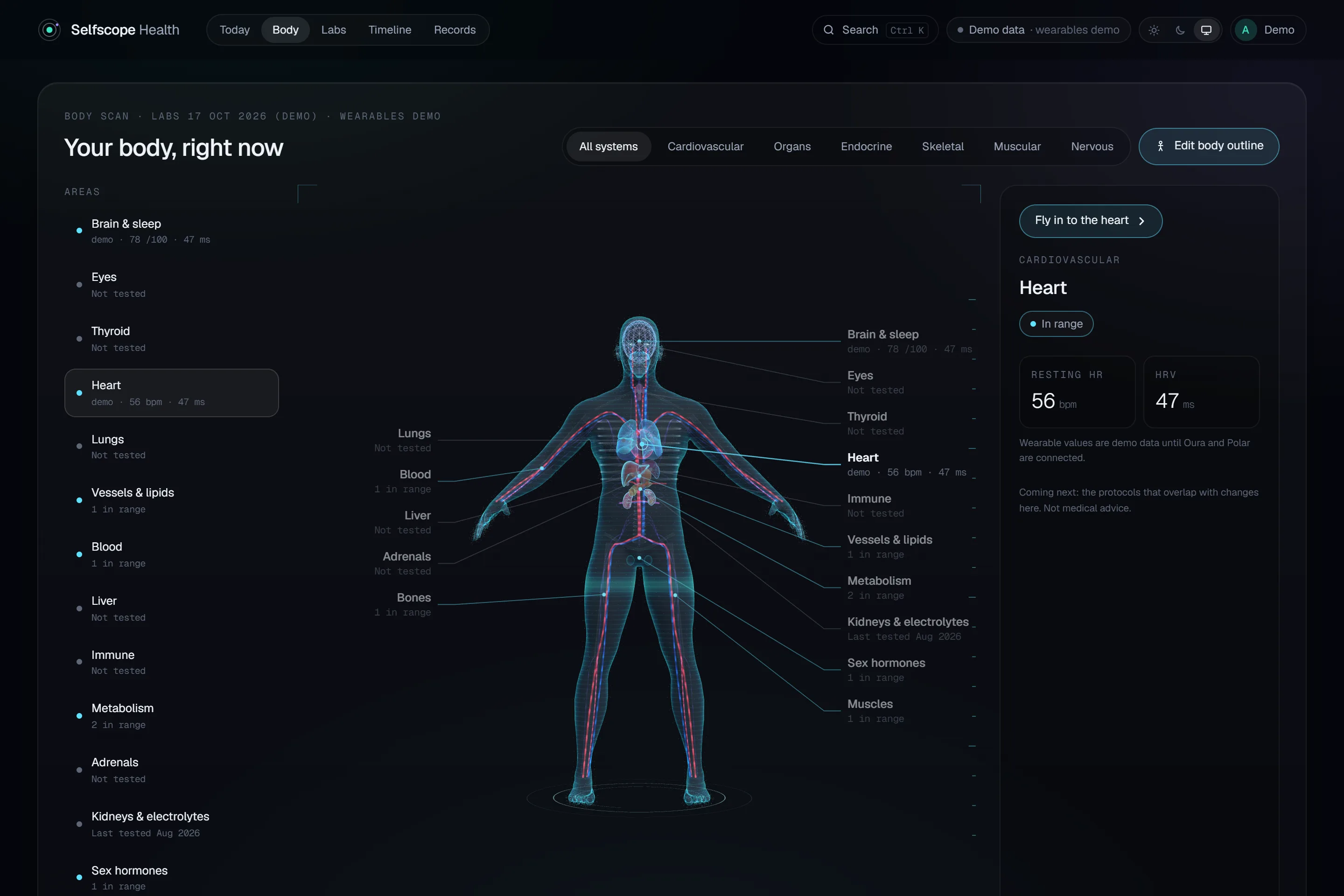Screen dimensions: 1344x896
Task: Select Metabolism in Areas list
Action: (x=171, y=716)
